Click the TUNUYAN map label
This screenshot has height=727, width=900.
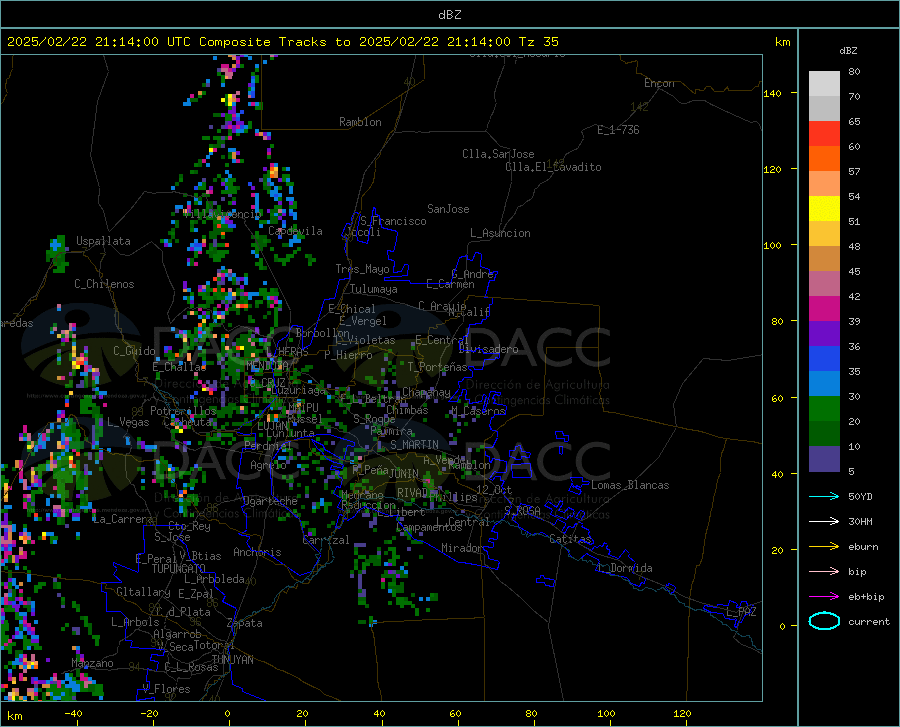pos(232,660)
